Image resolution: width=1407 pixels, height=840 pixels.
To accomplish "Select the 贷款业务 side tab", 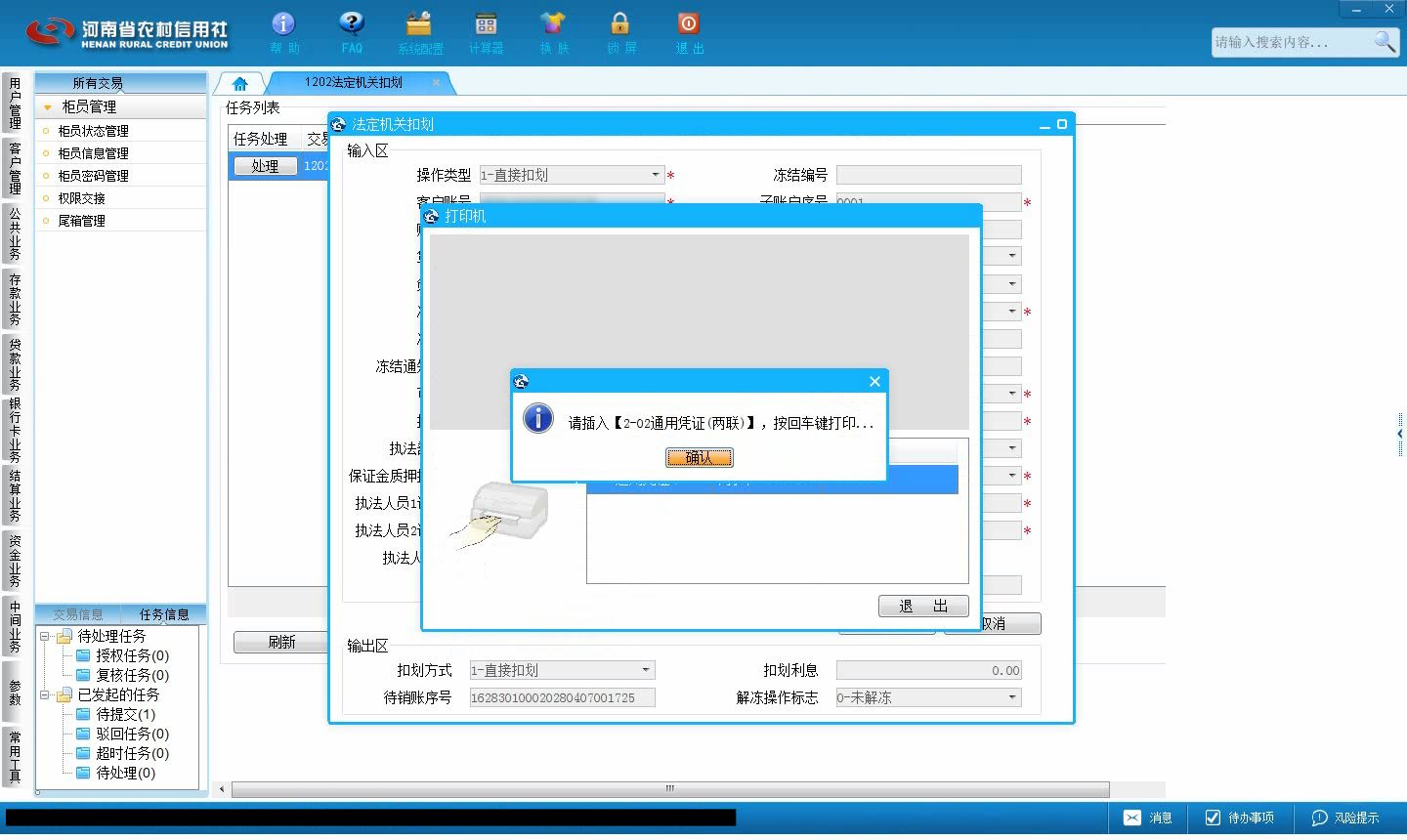I will coord(14,363).
